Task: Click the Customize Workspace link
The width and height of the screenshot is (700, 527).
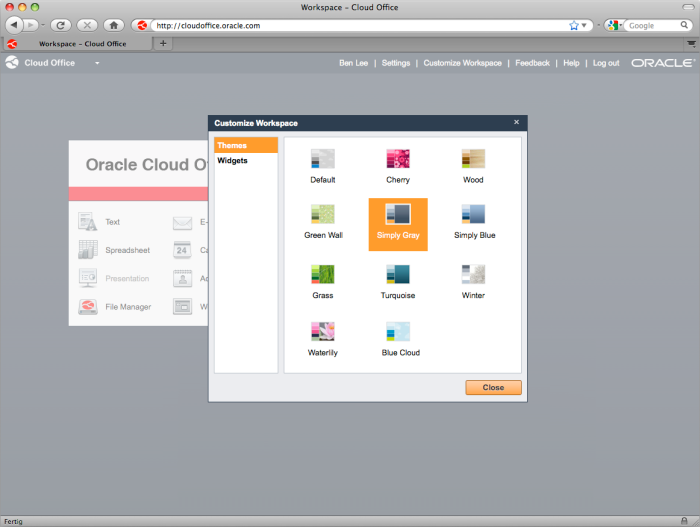Action: point(462,63)
